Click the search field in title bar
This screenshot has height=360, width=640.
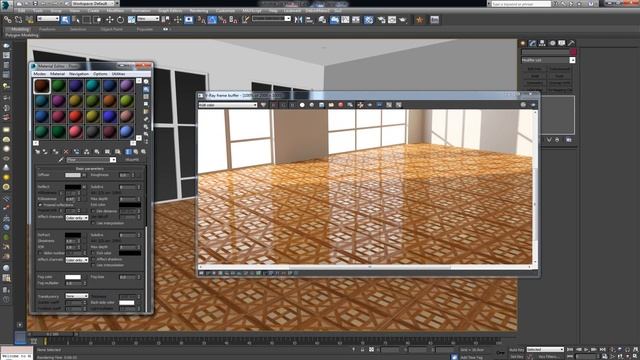521,4
